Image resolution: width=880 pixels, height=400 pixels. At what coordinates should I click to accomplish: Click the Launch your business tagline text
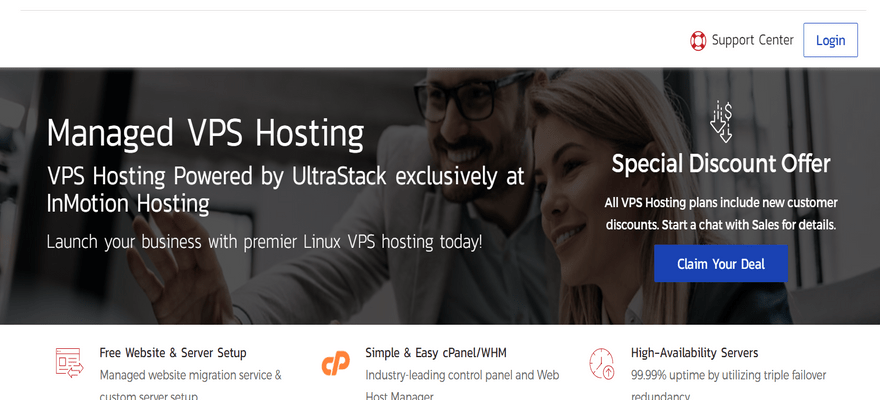[264, 242]
